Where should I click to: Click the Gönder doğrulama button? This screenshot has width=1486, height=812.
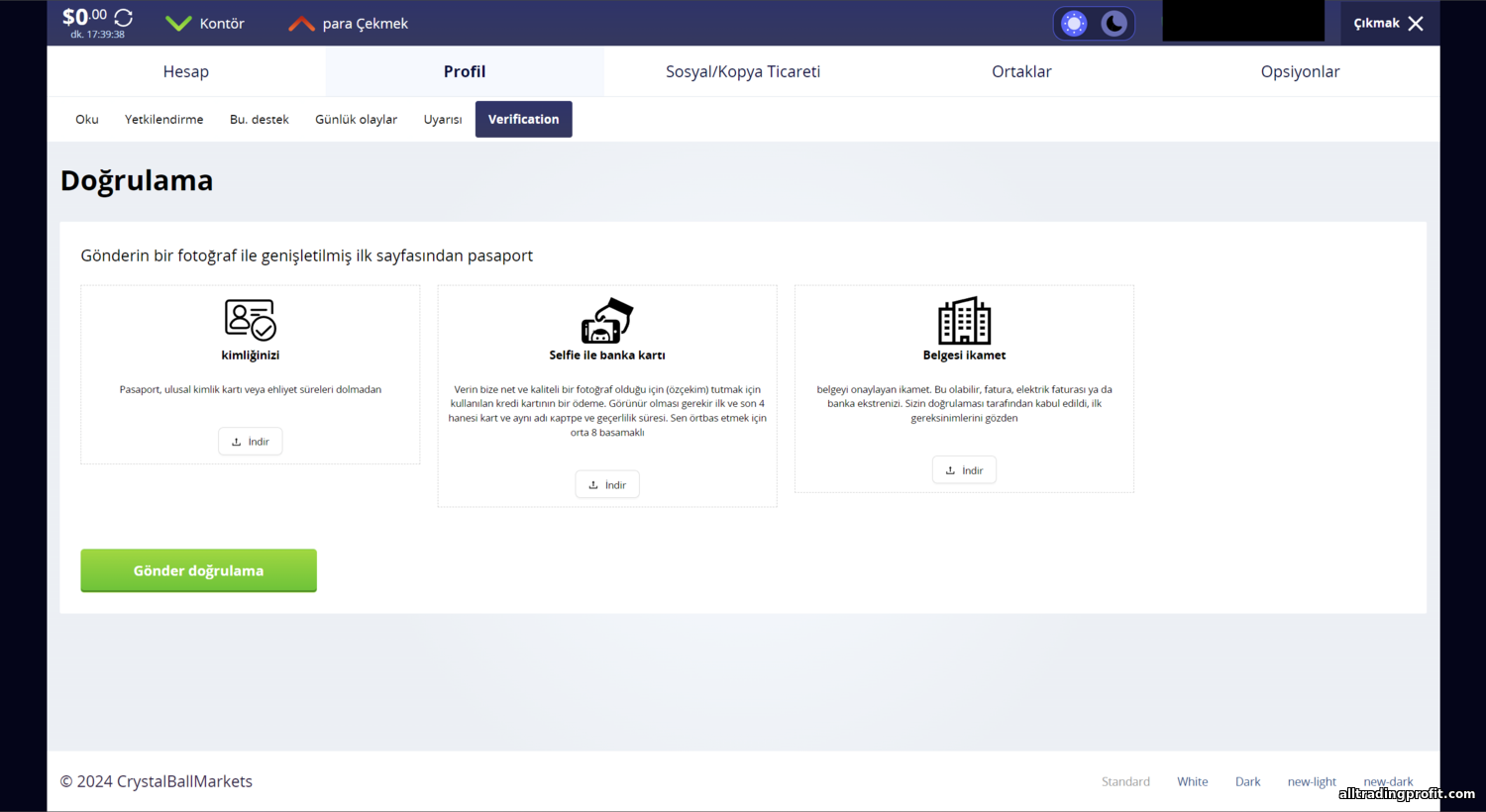(198, 570)
